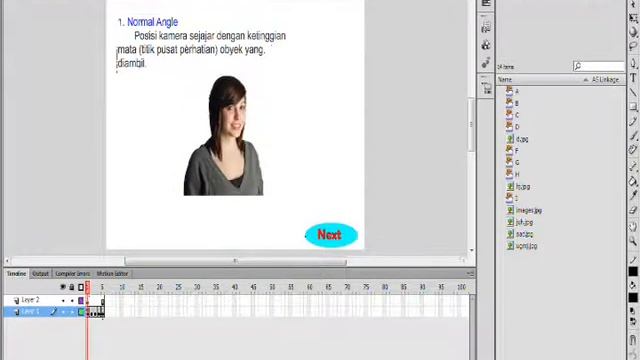Open the bottom icon in the collapsed panel dock
Image resolution: width=640 pixels, height=360 pixels.
[x=486, y=88]
